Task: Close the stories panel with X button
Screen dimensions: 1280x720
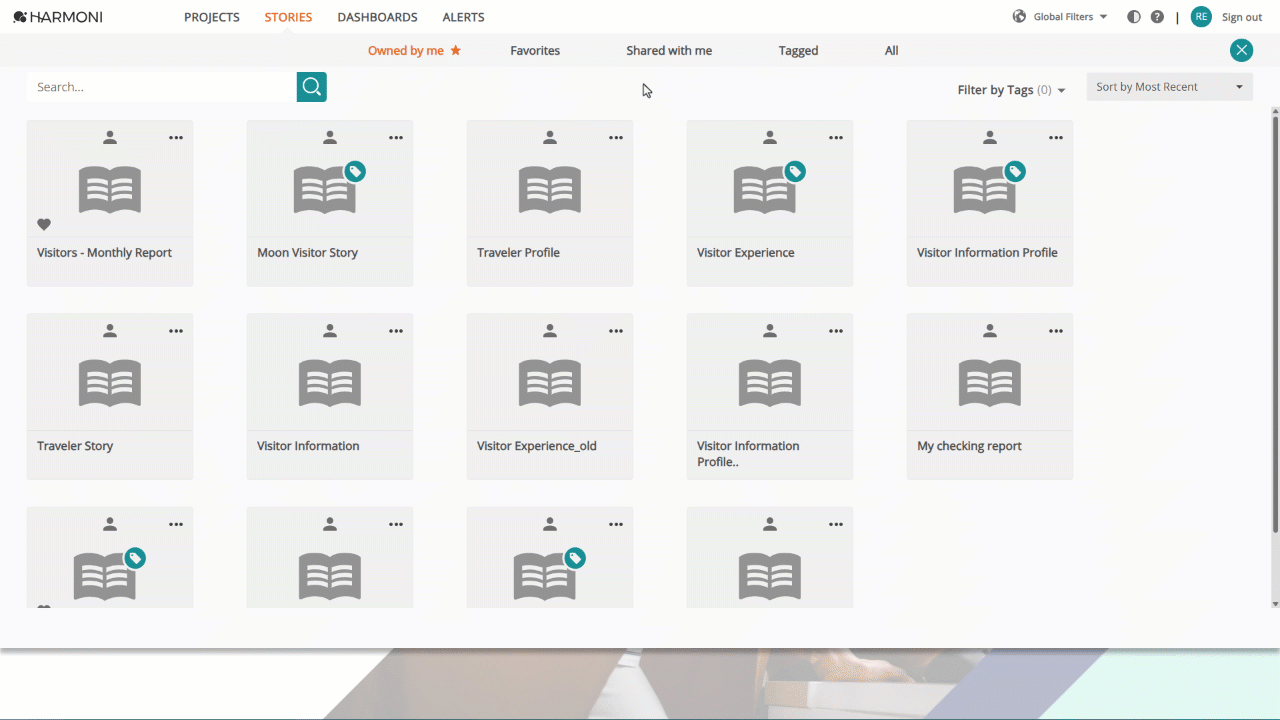Action: point(1241,50)
